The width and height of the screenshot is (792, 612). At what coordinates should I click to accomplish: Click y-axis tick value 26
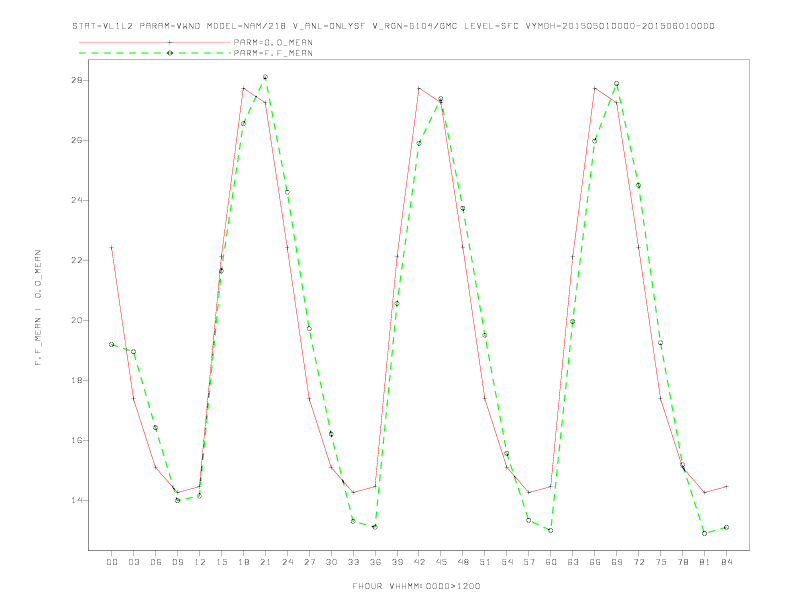coord(77,140)
